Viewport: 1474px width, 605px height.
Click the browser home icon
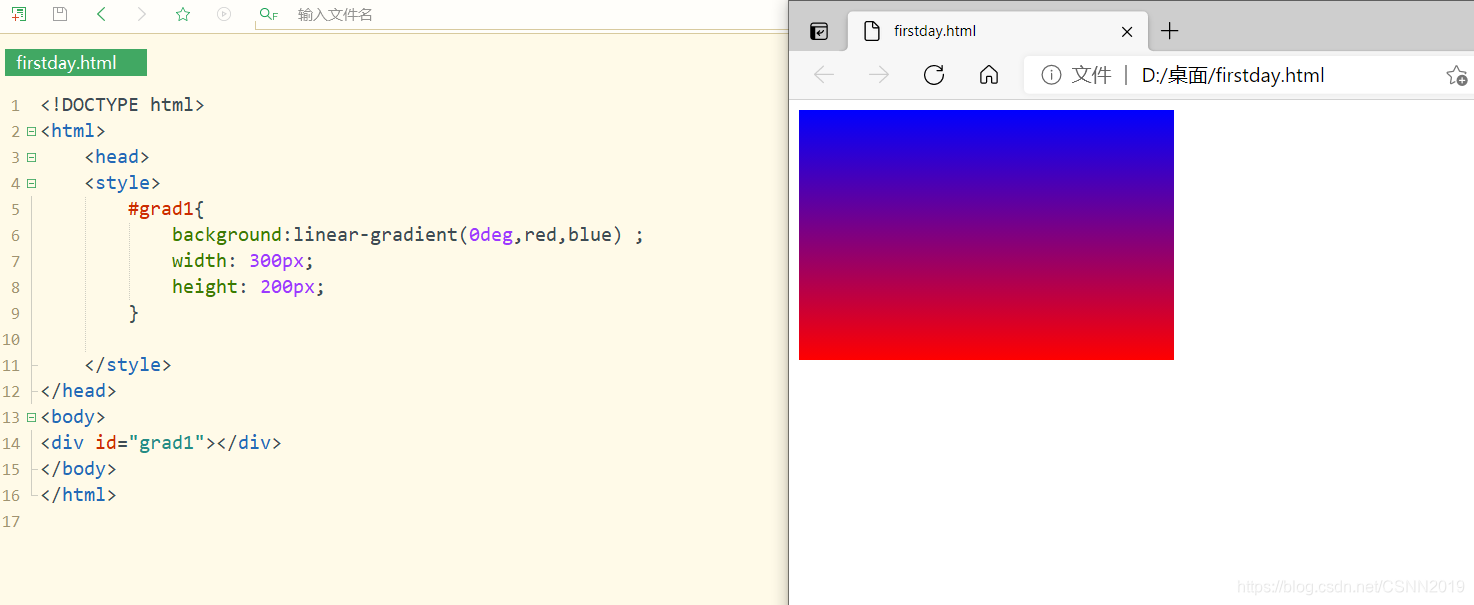989,75
